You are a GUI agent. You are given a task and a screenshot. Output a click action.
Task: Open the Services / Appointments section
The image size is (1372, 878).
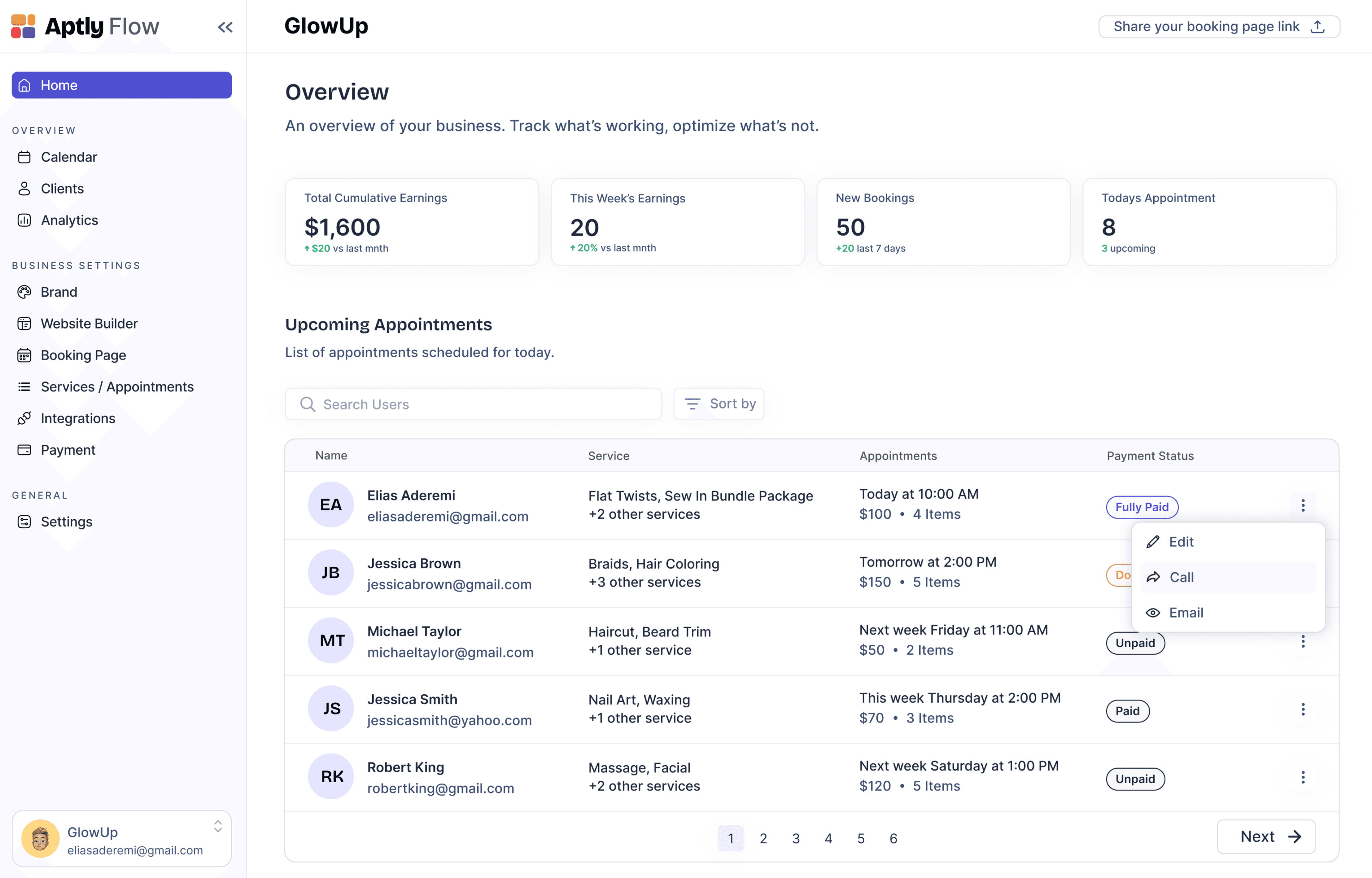click(117, 386)
